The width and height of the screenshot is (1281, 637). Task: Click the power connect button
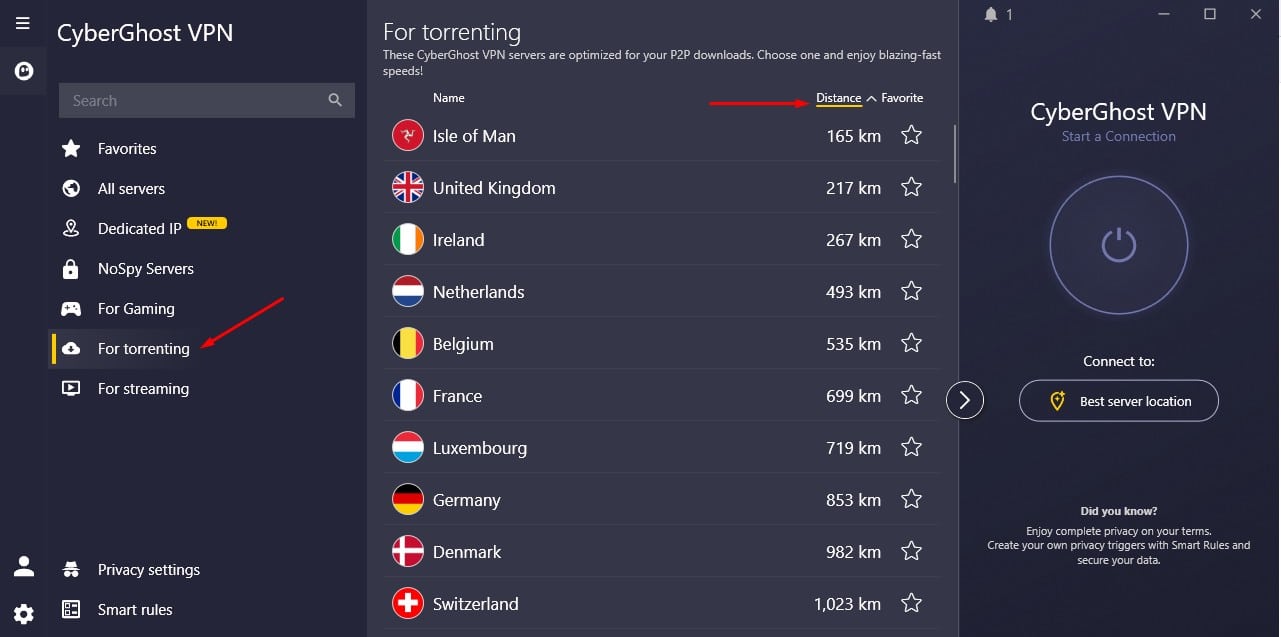pos(1118,245)
